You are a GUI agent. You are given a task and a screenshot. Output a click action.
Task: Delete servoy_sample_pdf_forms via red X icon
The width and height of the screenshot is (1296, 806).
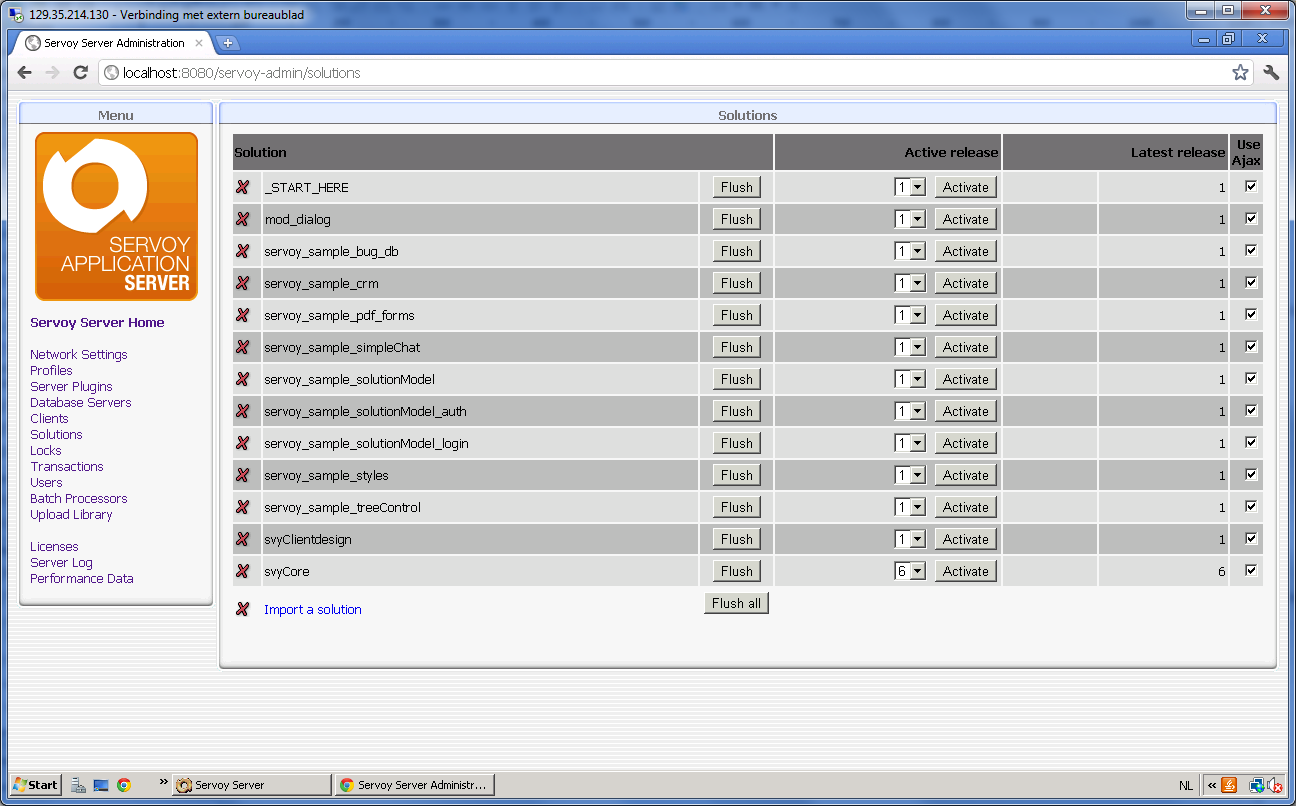242,315
